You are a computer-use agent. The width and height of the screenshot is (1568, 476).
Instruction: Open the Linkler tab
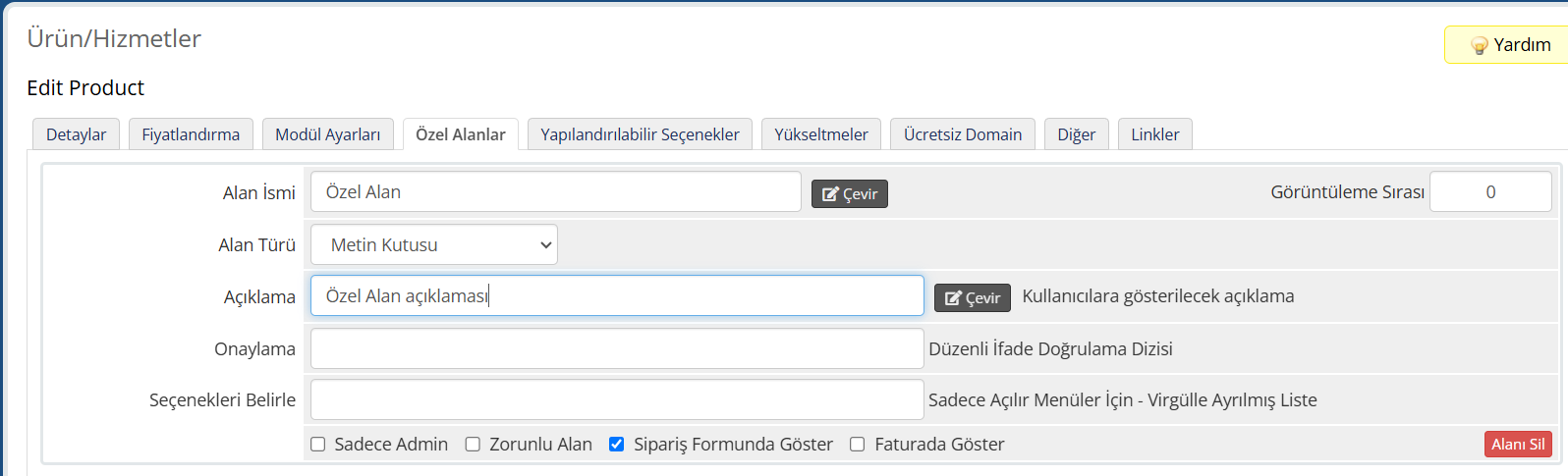[x=1155, y=134]
